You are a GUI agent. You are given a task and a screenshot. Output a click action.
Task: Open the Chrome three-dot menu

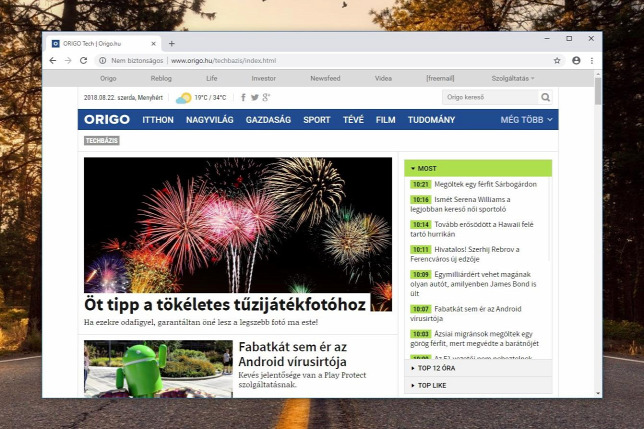[592, 60]
